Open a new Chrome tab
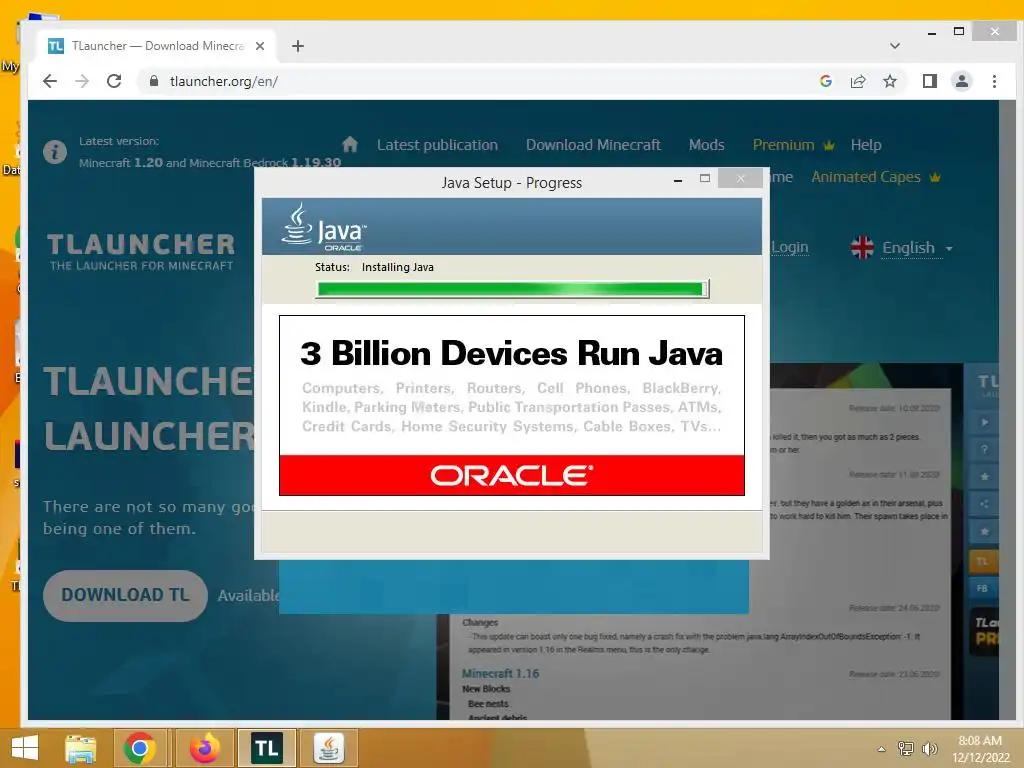Image resolution: width=1024 pixels, height=768 pixels. click(x=298, y=46)
